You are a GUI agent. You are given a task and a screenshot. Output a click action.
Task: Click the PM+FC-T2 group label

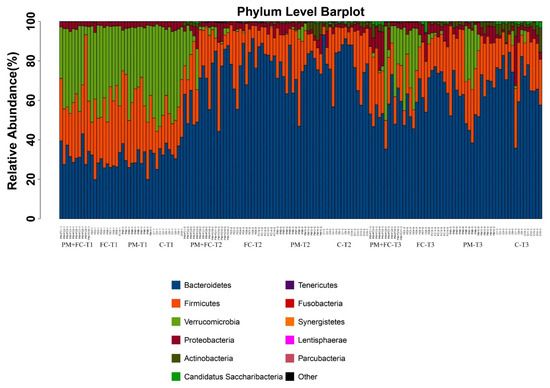pos(206,245)
